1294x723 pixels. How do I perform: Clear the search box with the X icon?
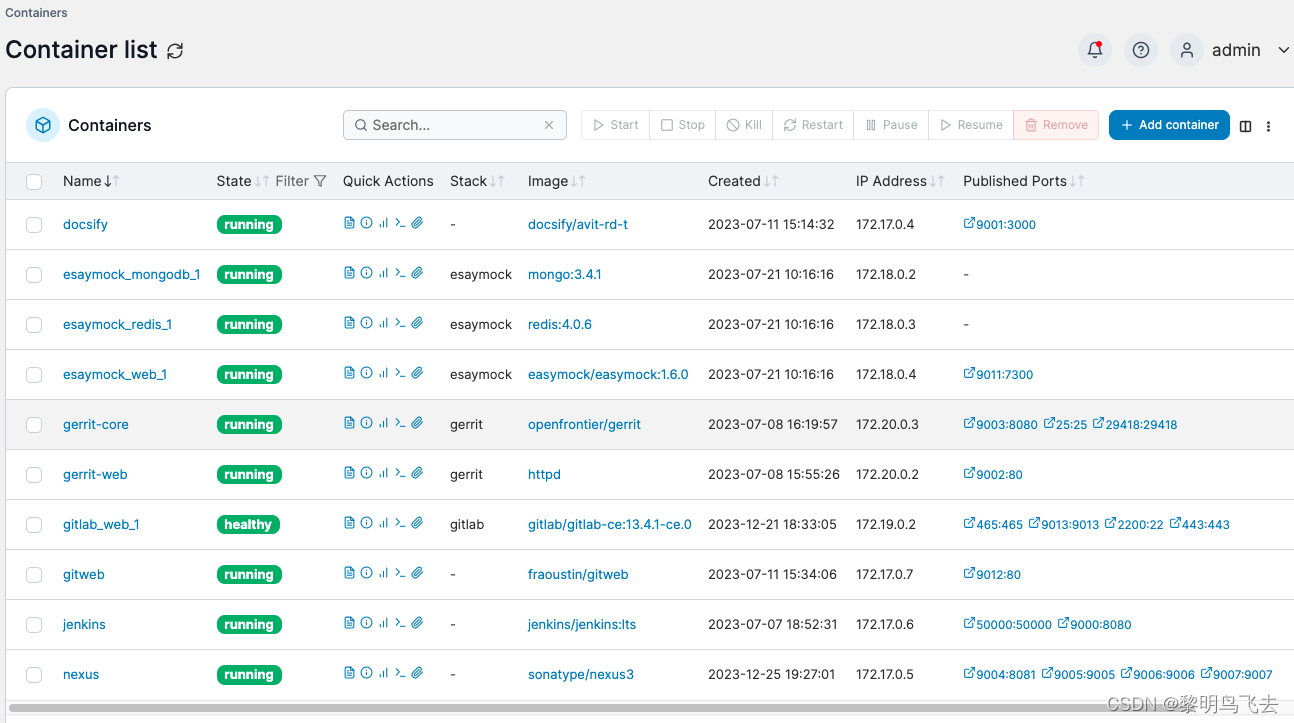(x=549, y=125)
